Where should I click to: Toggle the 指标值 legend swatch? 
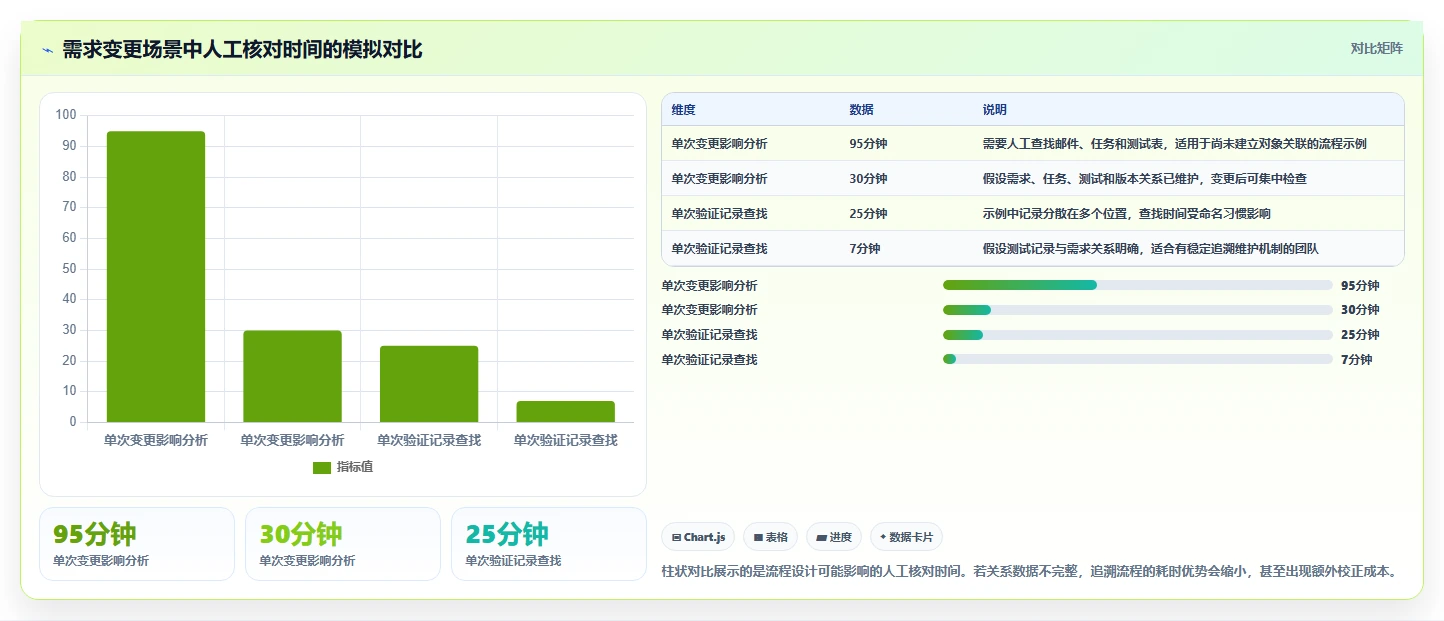322,467
